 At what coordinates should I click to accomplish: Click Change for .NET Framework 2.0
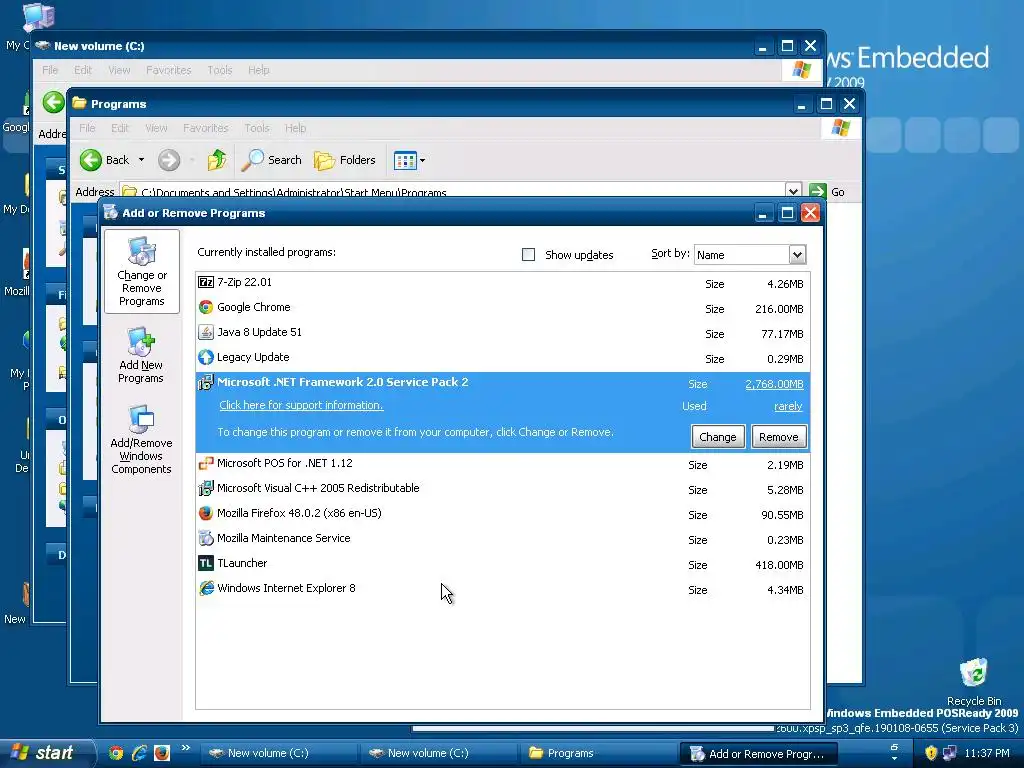(718, 437)
